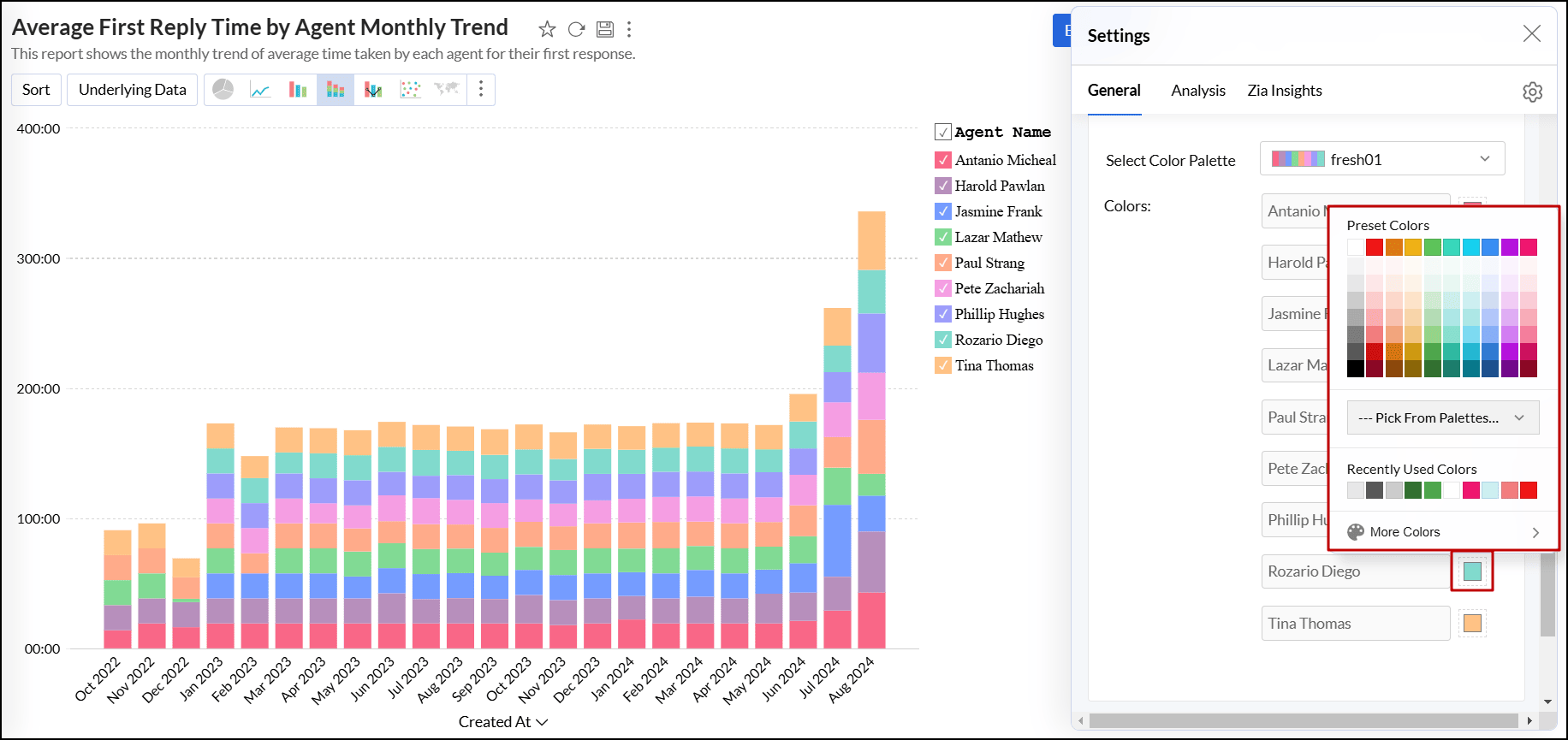This screenshot has width=1568, height=740.
Task: Click the Sort button
Action: (36, 90)
